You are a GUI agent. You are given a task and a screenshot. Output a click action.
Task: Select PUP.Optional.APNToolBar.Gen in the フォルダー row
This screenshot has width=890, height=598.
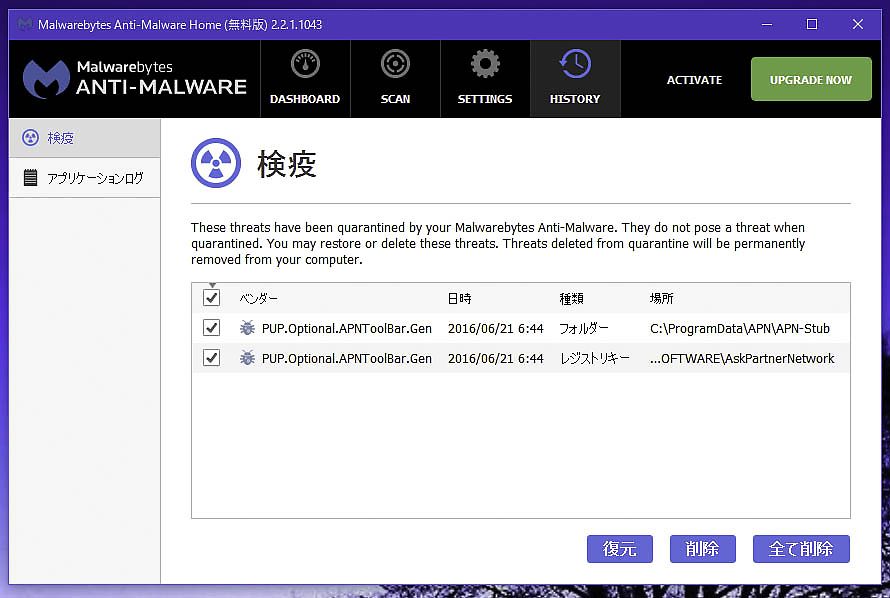tap(347, 329)
